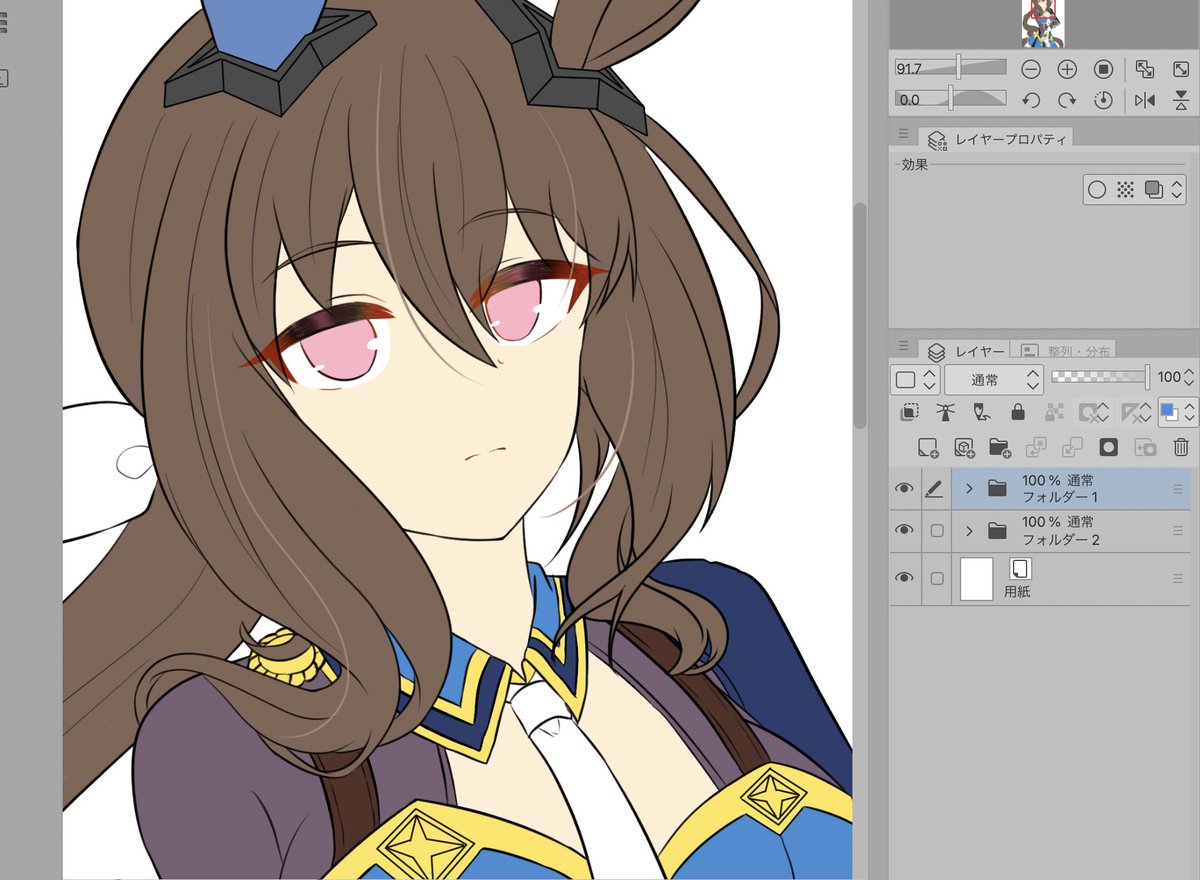Image resolution: width=1200 pixels, height=880 pixels.
Task: Zoom in with the Navigator plus icon
Action: (x=1067, y=69)
